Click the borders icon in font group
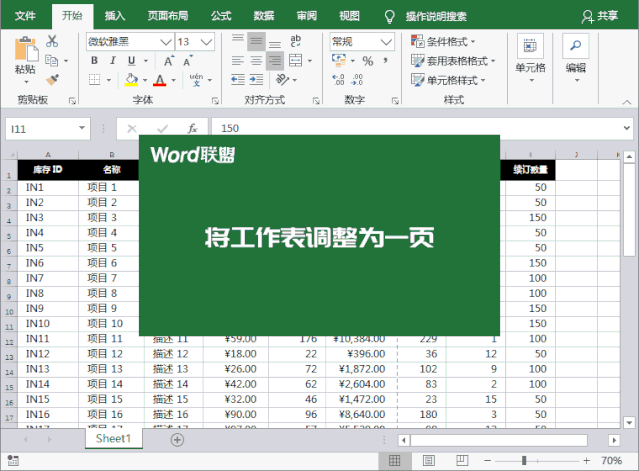The height and width of the screenshot is (471, 639). pyautogui.click(x=95, y=79)
